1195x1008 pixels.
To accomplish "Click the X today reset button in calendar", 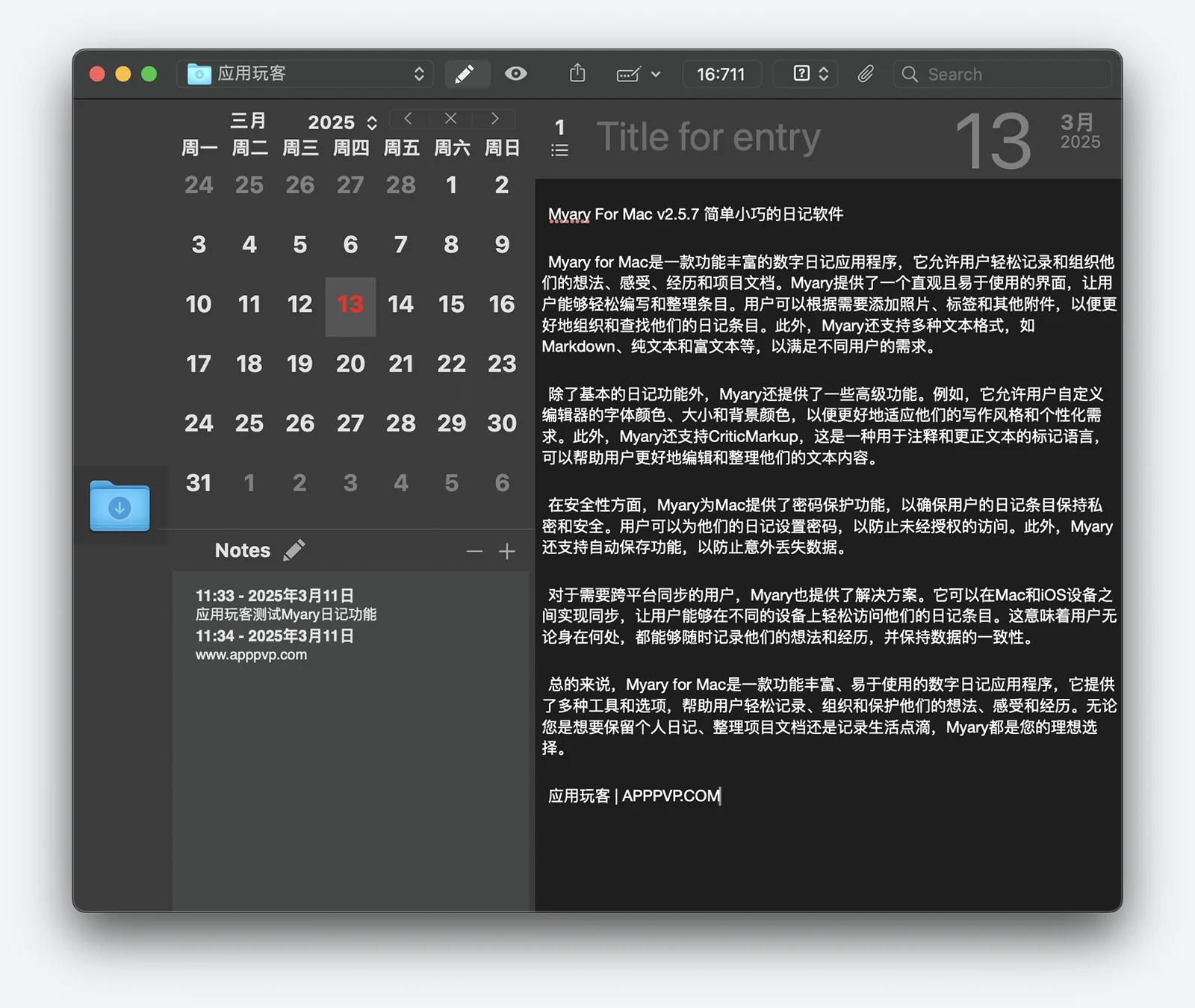I will pos(450,118).
